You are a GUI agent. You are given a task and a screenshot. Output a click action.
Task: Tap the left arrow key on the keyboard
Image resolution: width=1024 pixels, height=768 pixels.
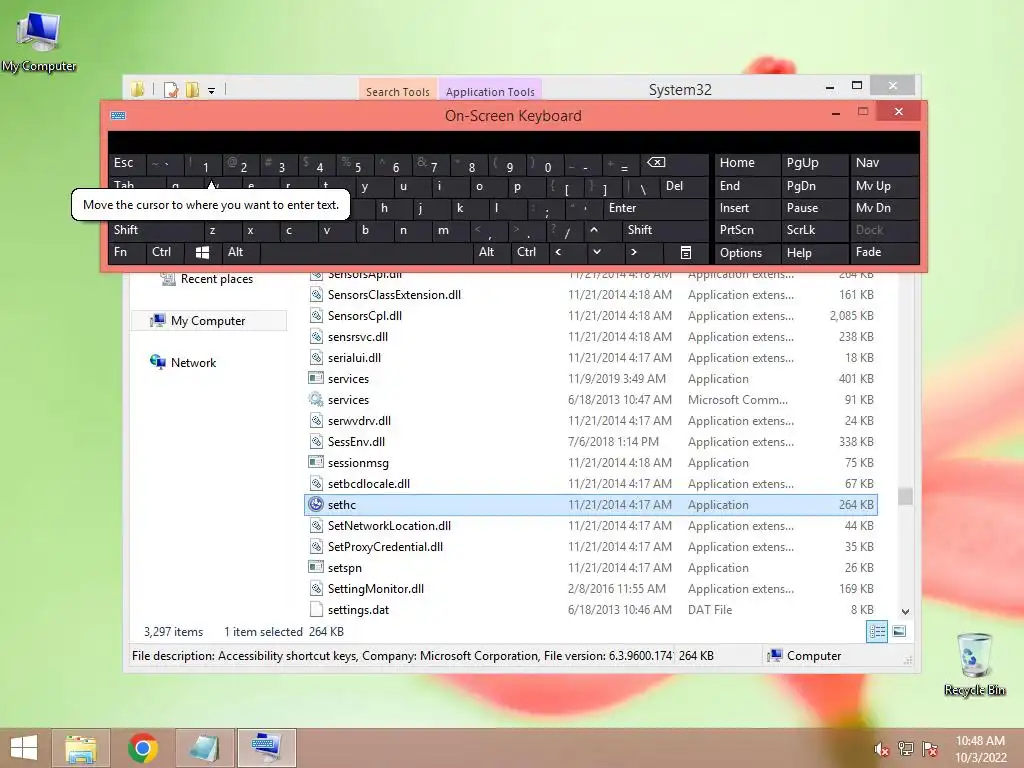(559, 252)
